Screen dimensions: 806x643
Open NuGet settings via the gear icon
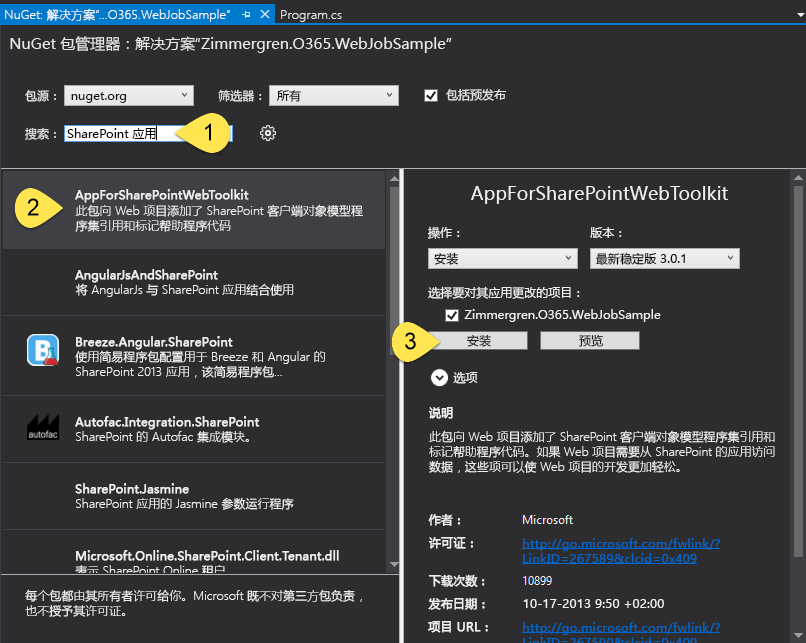[267, 132]
